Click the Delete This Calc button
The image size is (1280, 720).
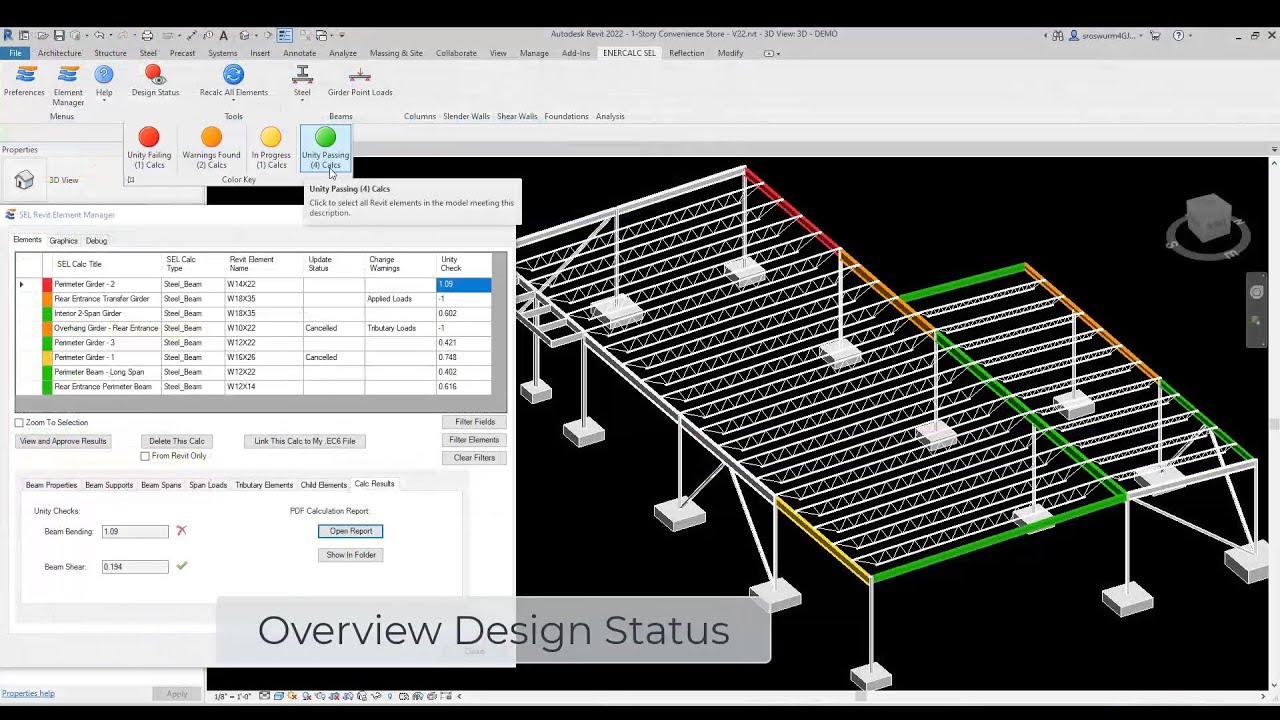(177, 441)
